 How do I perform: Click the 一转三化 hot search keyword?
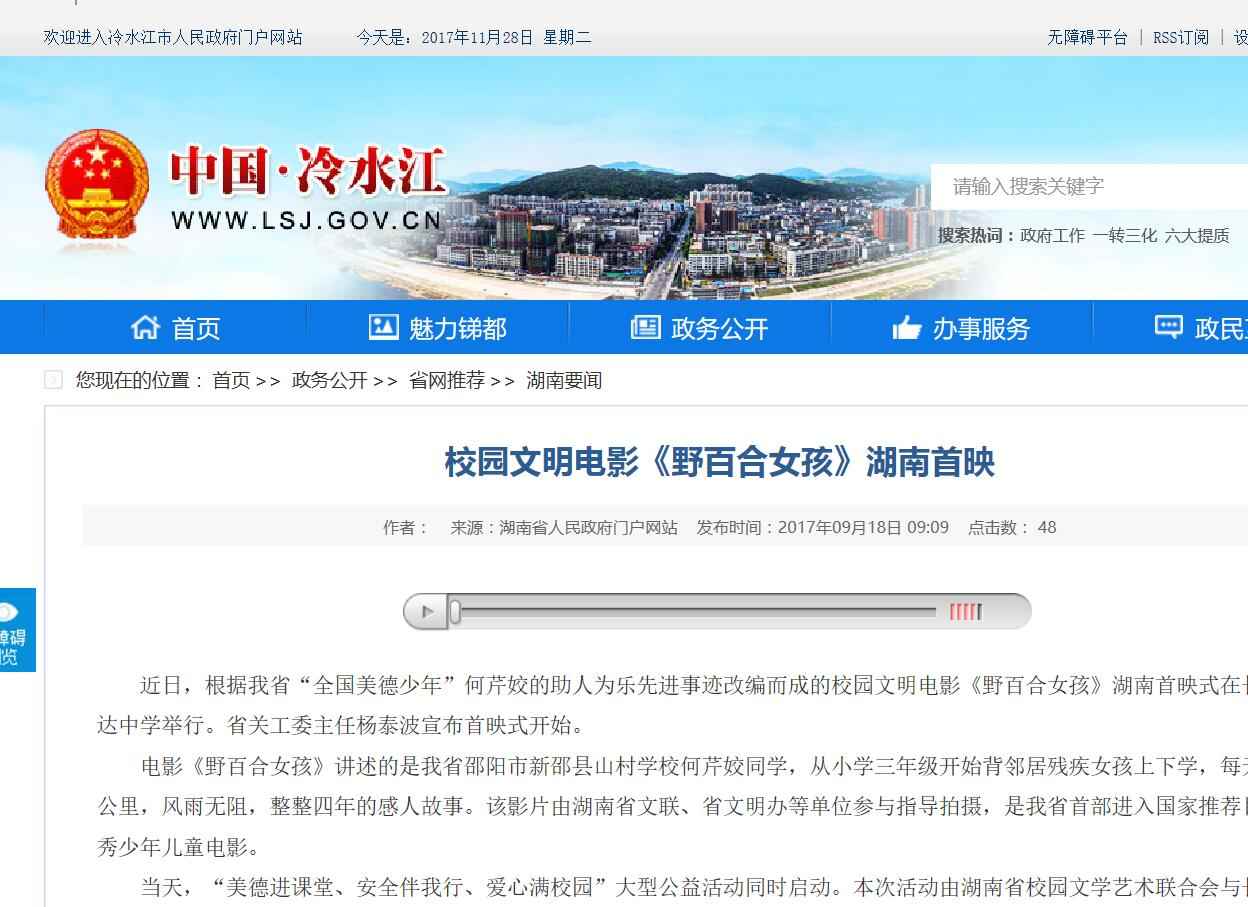(x=1124, y=236)
